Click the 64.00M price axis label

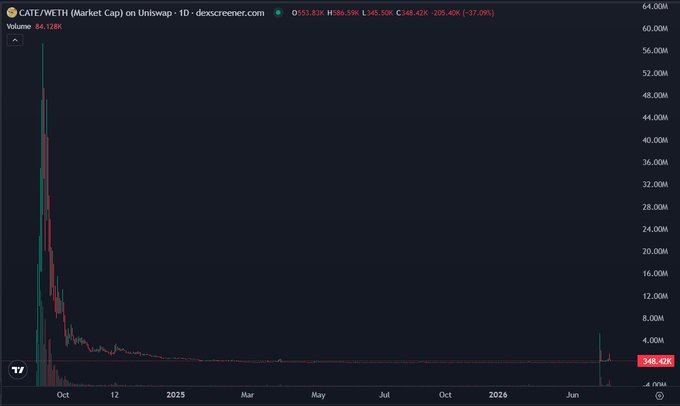(x=655, y=6)
